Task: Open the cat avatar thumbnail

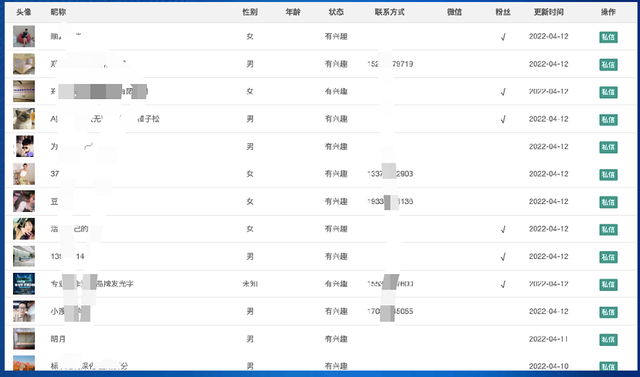Action: point(24,119)
